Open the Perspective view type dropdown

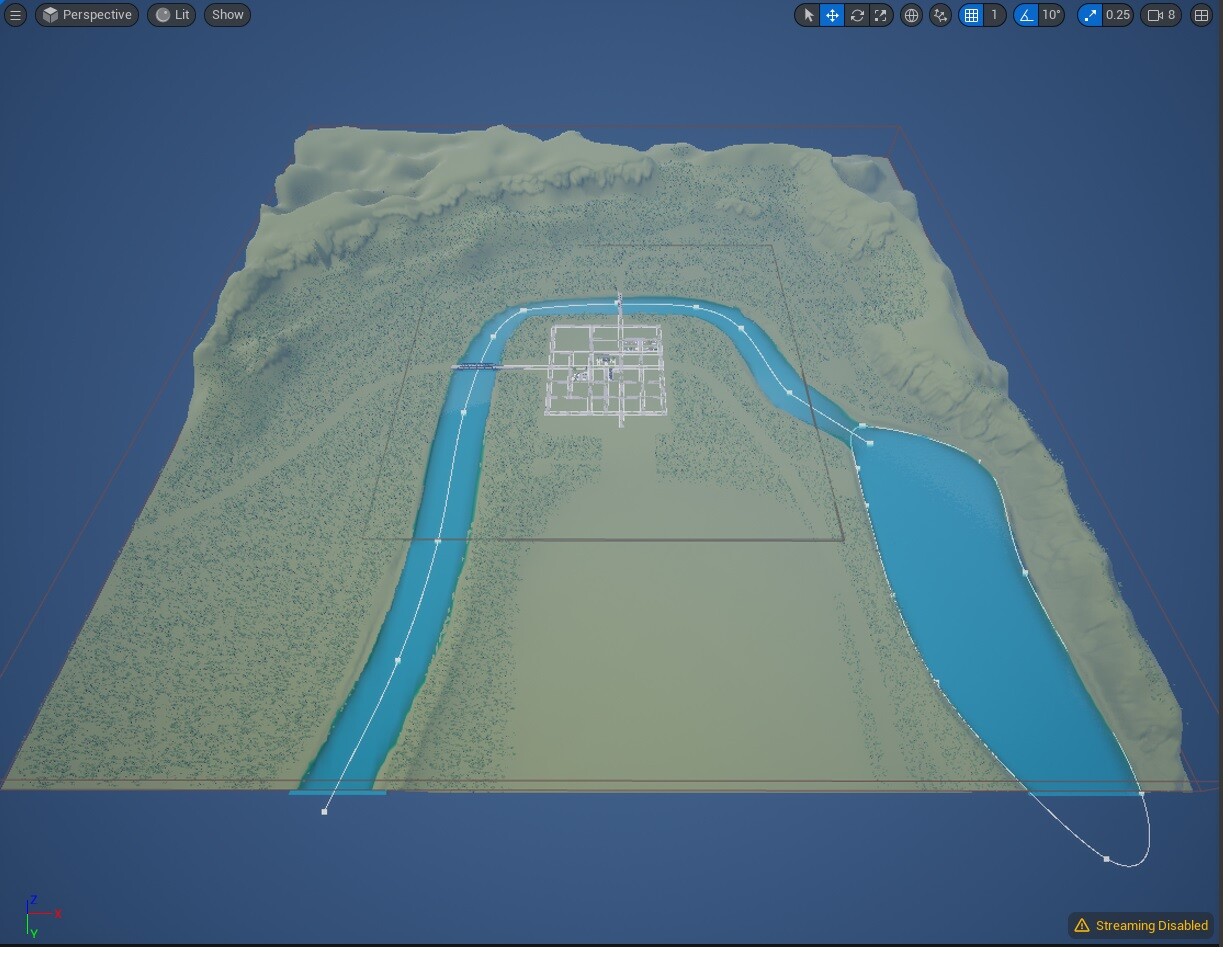coord(87,15)
